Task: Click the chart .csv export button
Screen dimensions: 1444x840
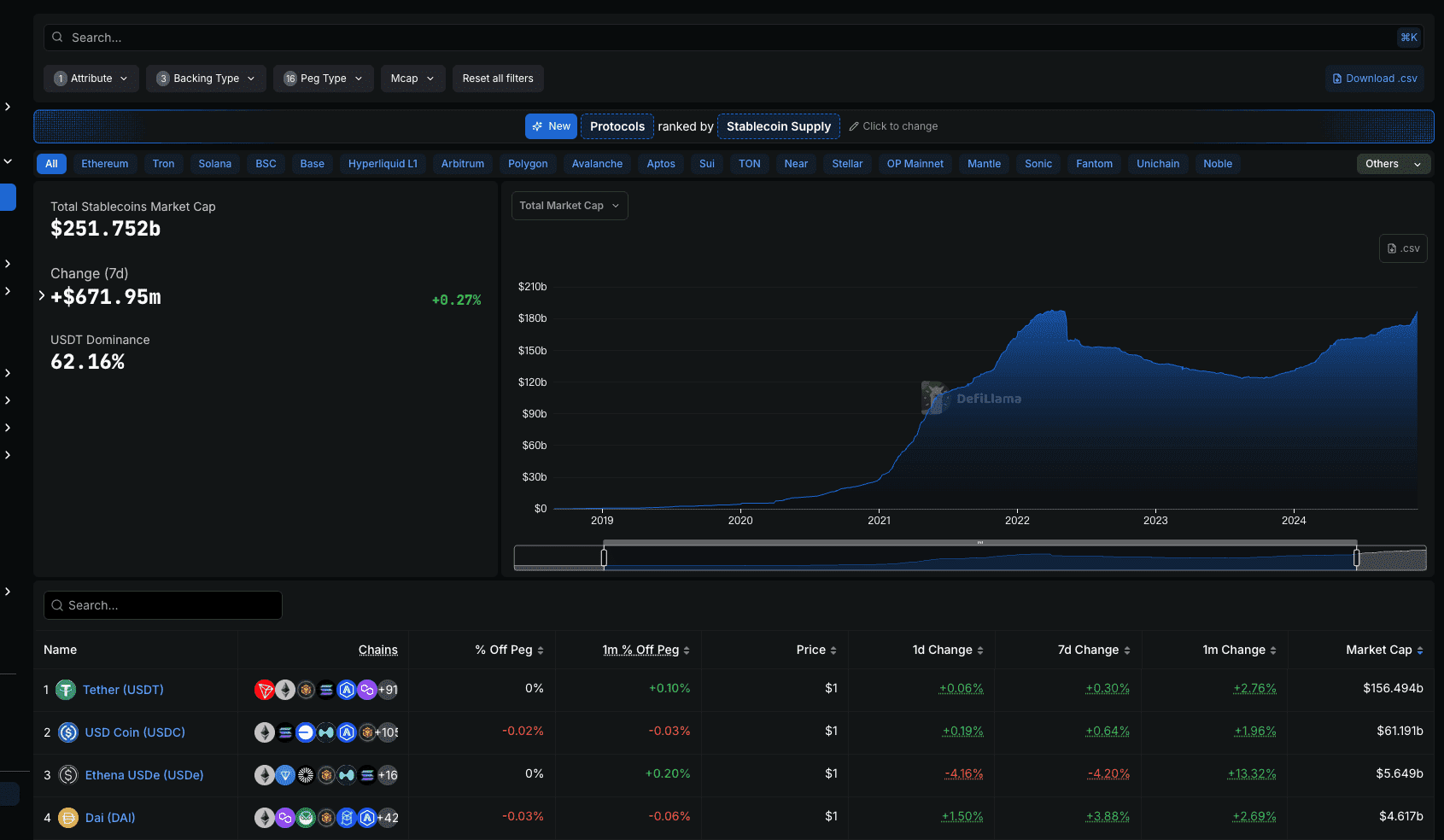Action: point(1403,248)
